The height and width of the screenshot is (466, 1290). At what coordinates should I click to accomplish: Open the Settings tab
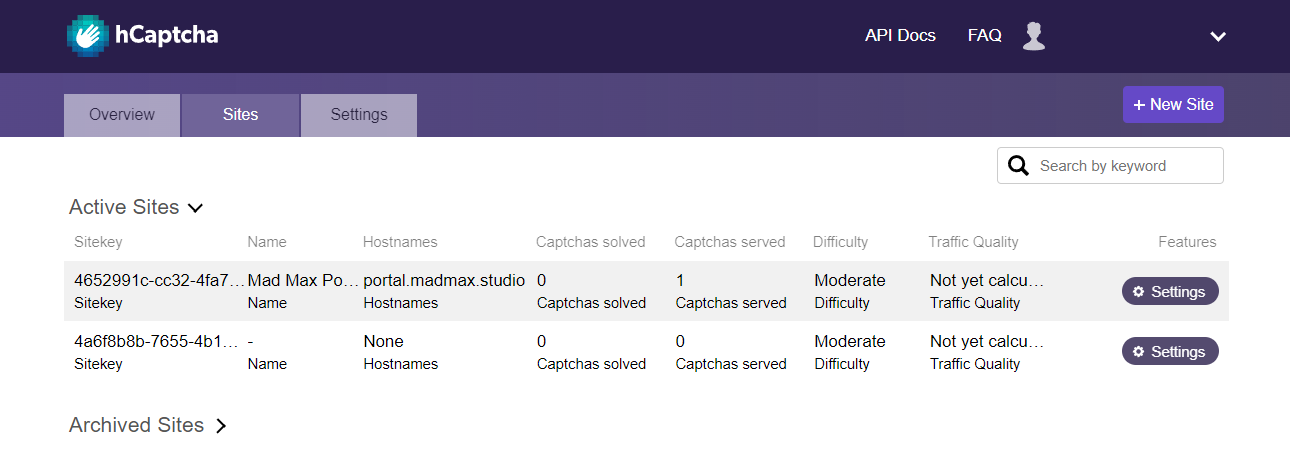point(358,115)
